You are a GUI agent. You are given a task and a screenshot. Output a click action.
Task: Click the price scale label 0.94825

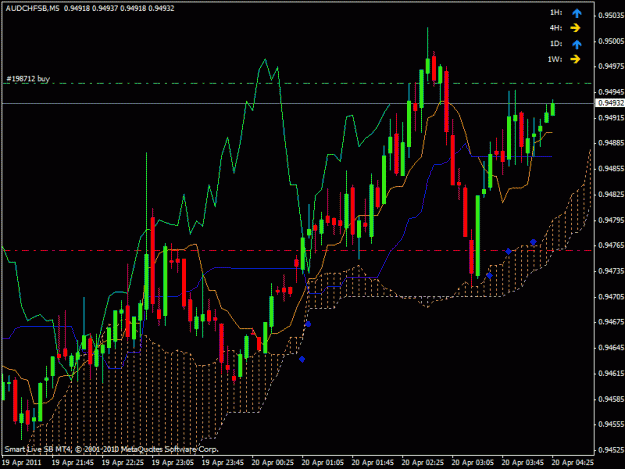click(611, 194)
